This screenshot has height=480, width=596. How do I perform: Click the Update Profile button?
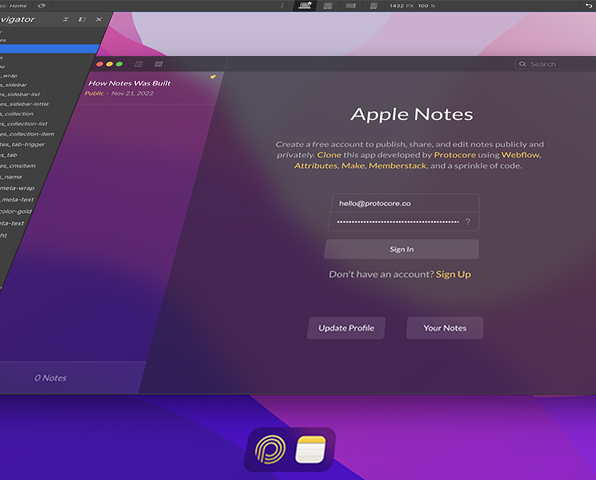pyautogui.click(x=346, y=328)
